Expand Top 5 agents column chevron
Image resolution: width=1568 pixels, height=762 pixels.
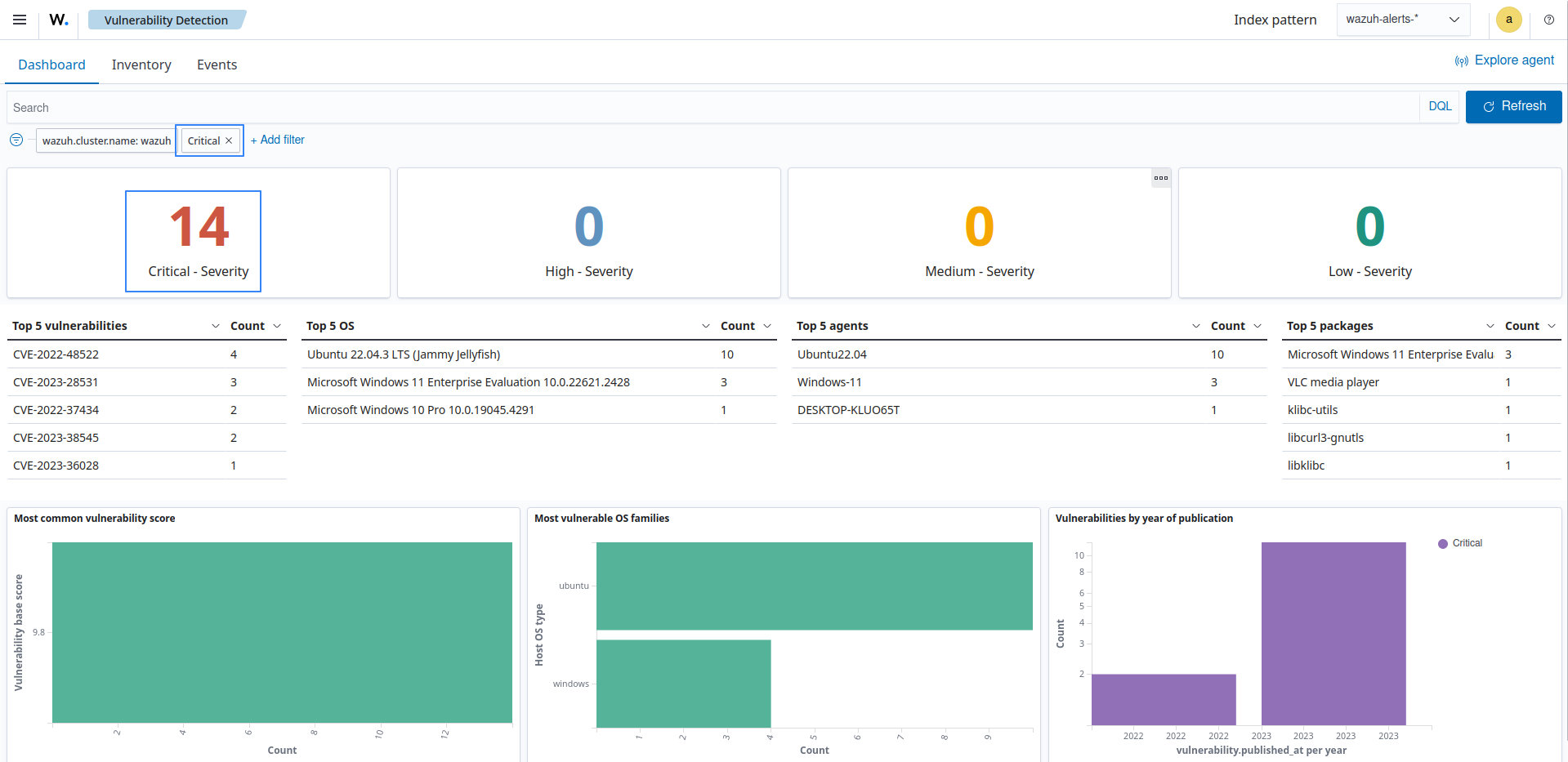1196,326
